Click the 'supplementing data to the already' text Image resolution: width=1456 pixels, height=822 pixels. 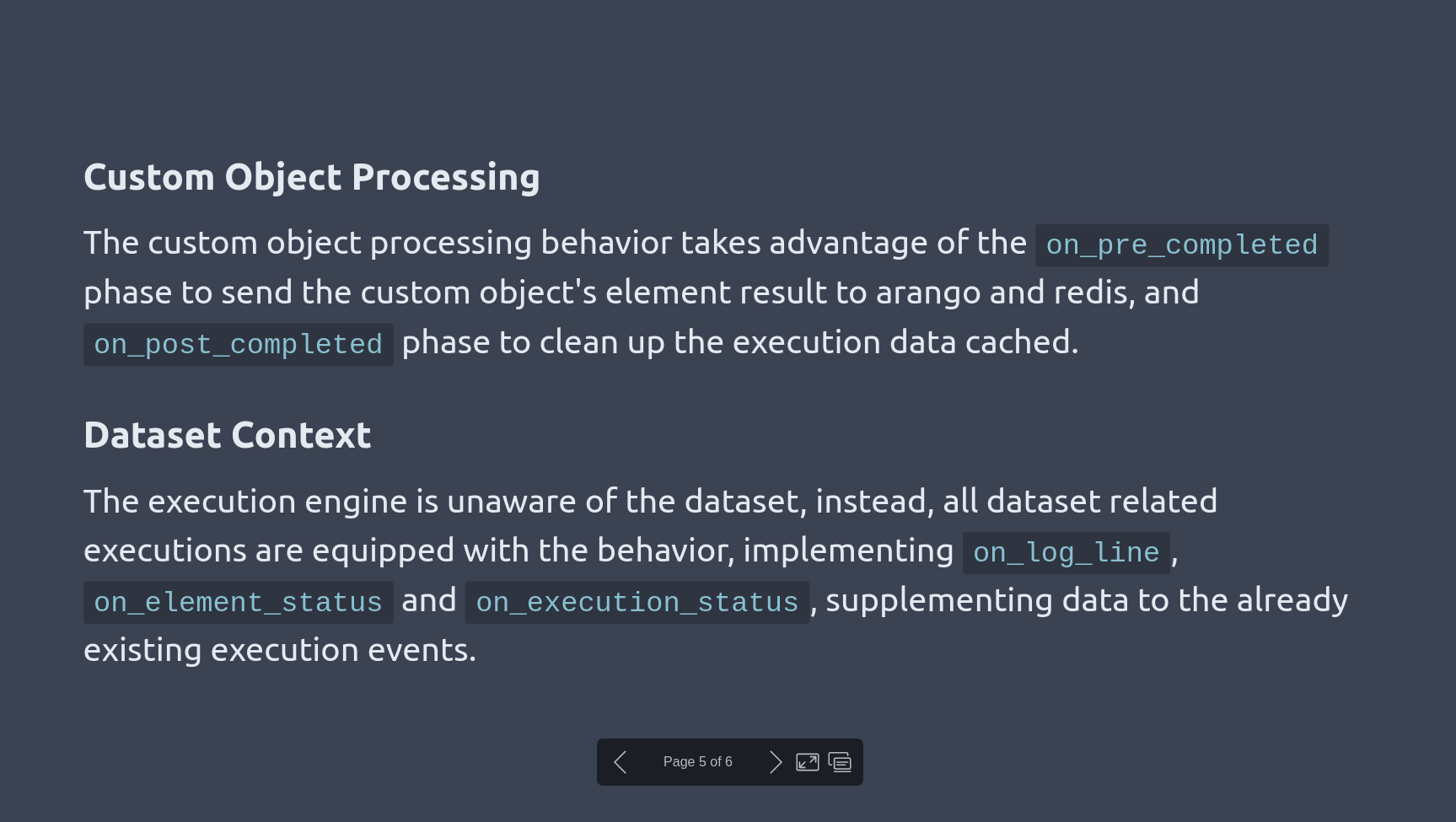pyautogui.click(x=1086, y=600)
